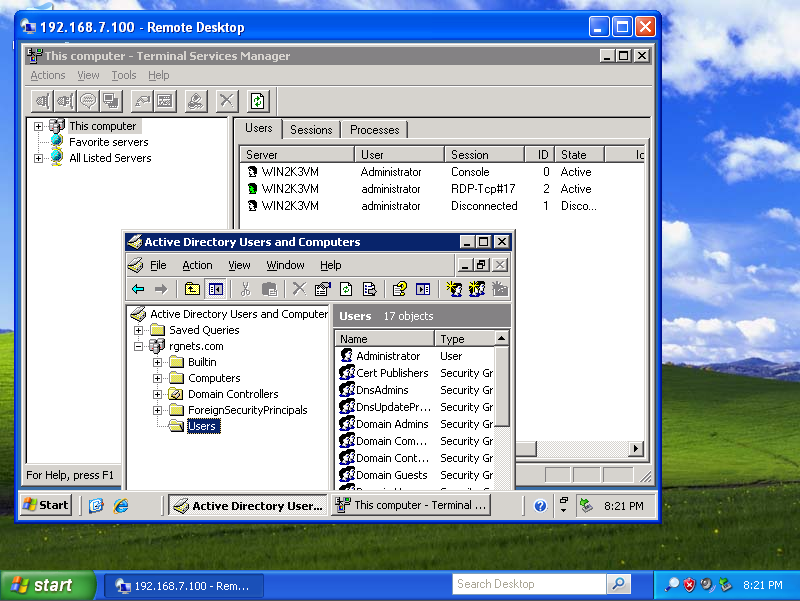Click the Cut scissors icon
Image resolution: width=800 pixels, height=601 pixels.
tap(245, 289)
